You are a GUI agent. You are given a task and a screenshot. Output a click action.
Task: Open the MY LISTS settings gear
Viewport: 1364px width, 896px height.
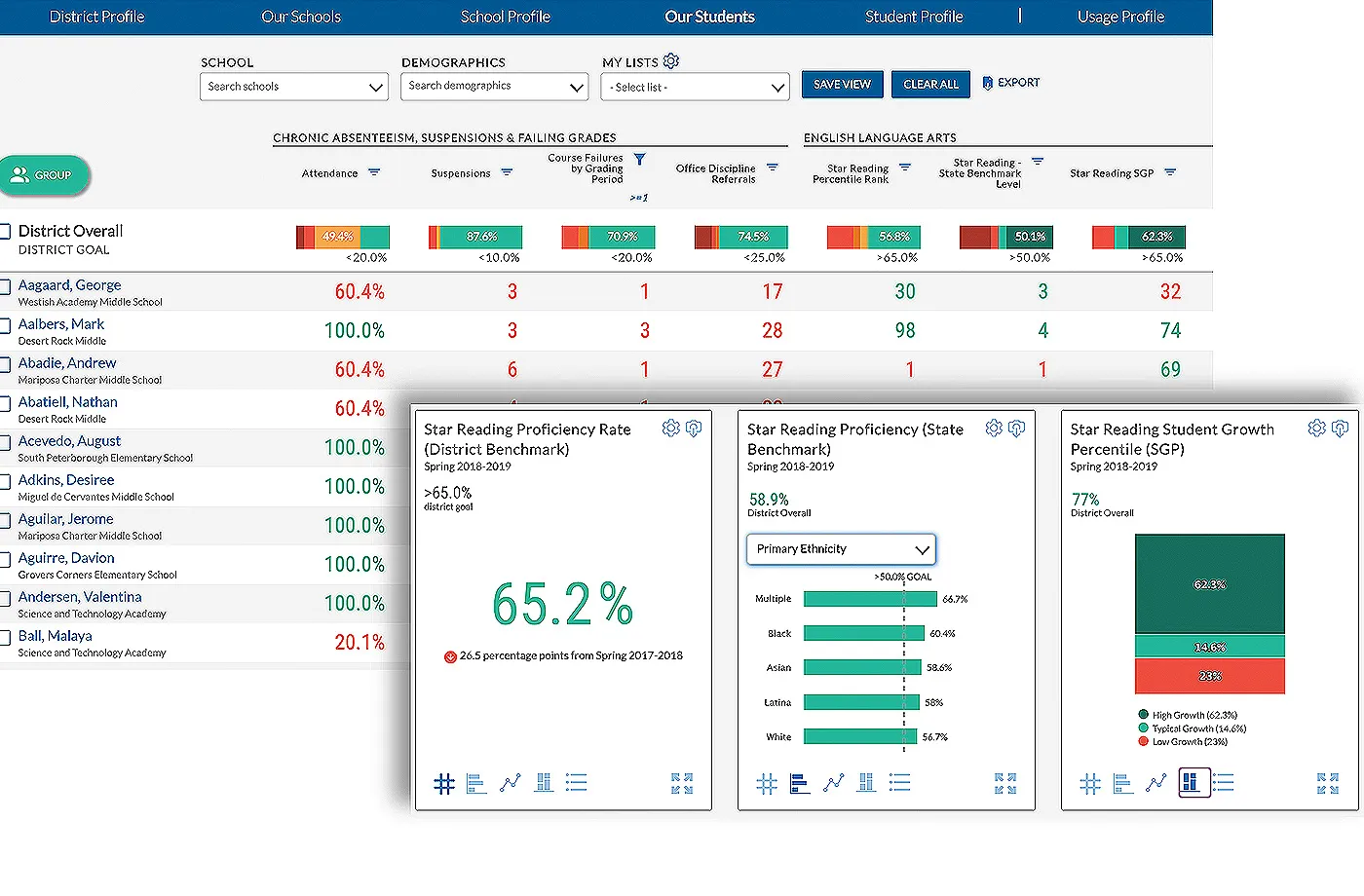pos(671,60)
